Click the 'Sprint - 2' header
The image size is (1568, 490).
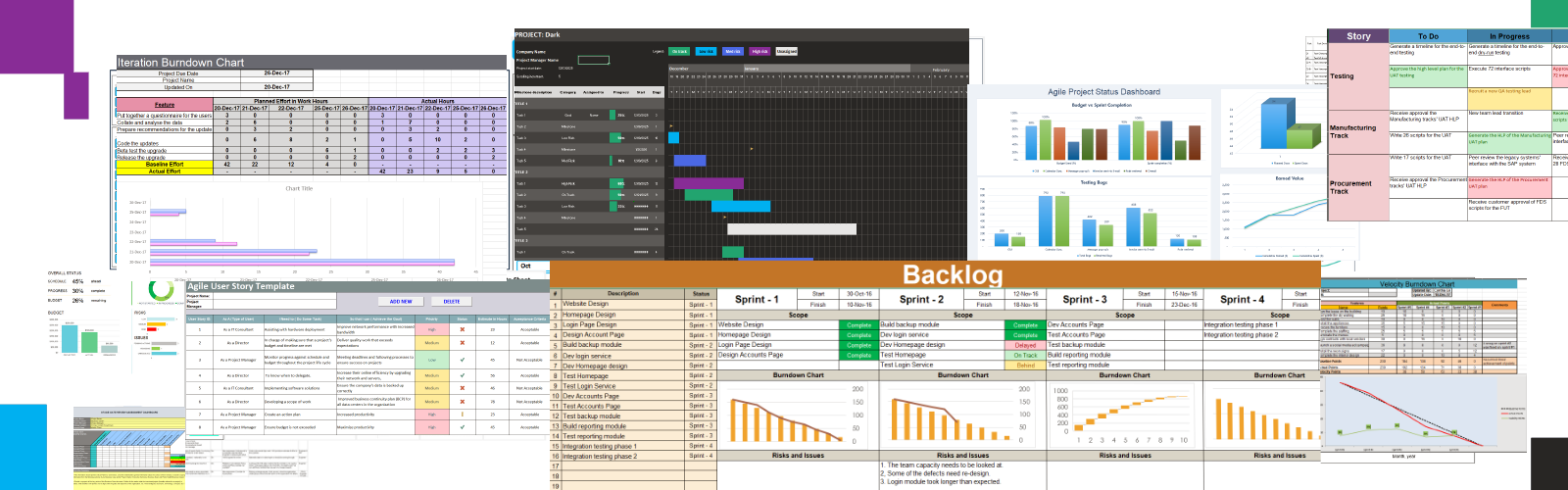(x=921, y=300)
